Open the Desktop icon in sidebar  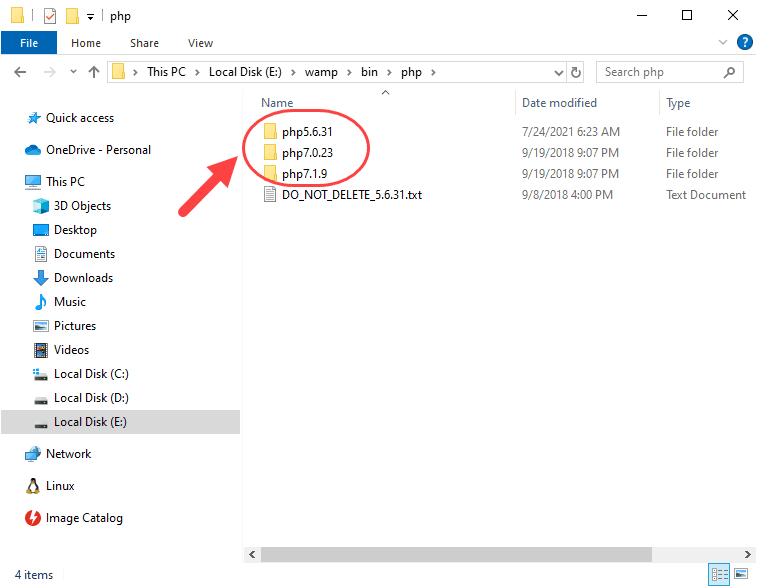click(41, 230)
